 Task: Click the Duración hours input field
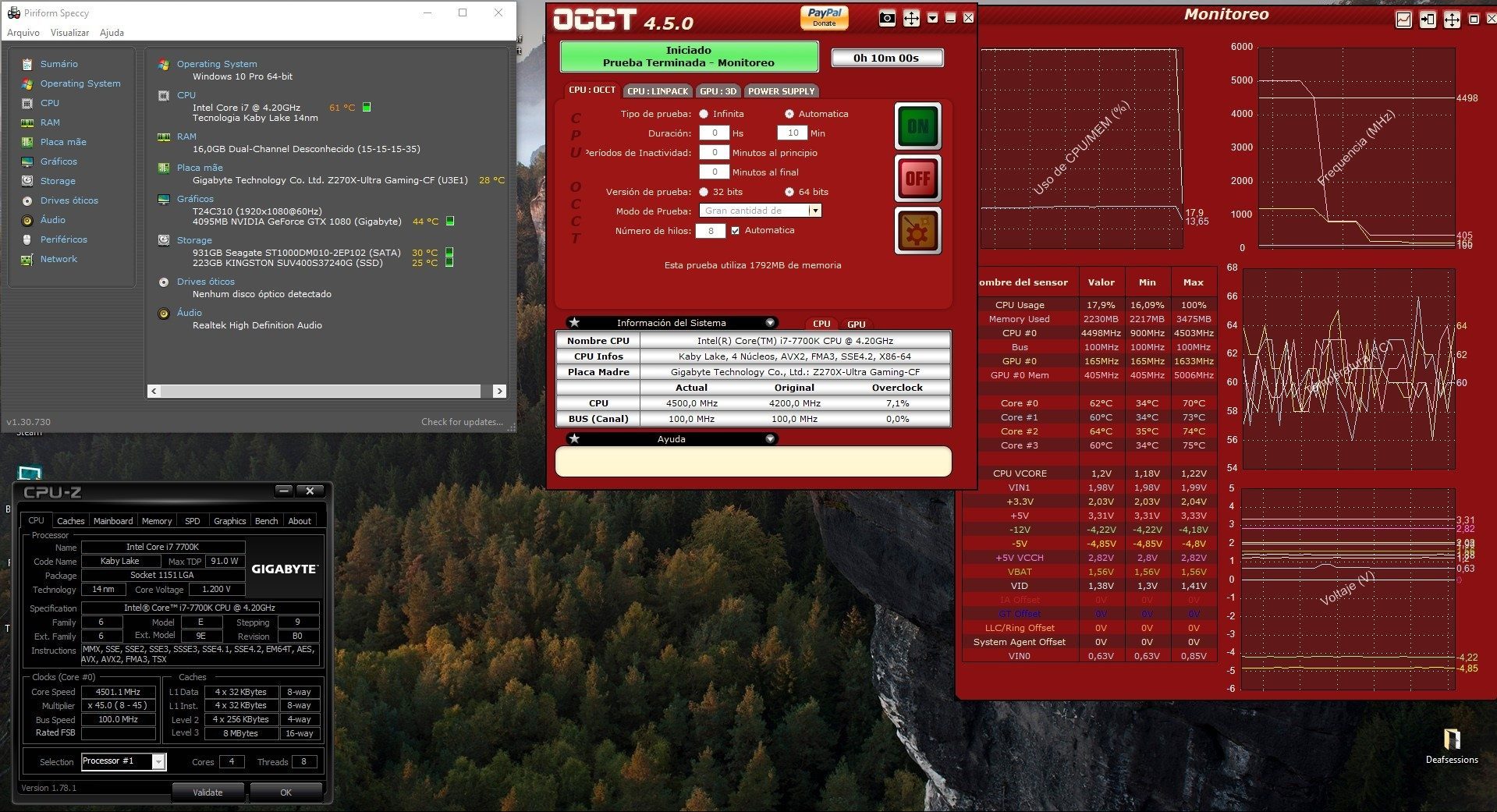point(714,133)
